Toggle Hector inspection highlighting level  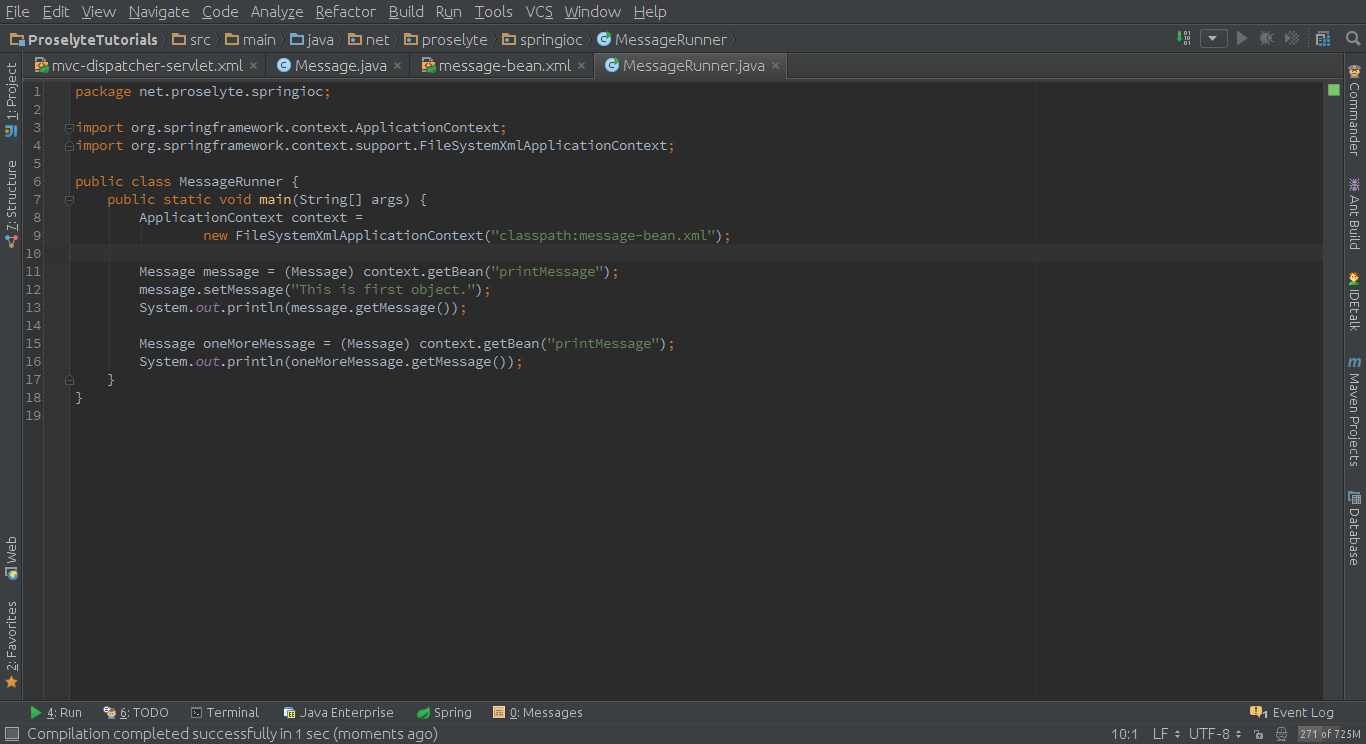1281,734
